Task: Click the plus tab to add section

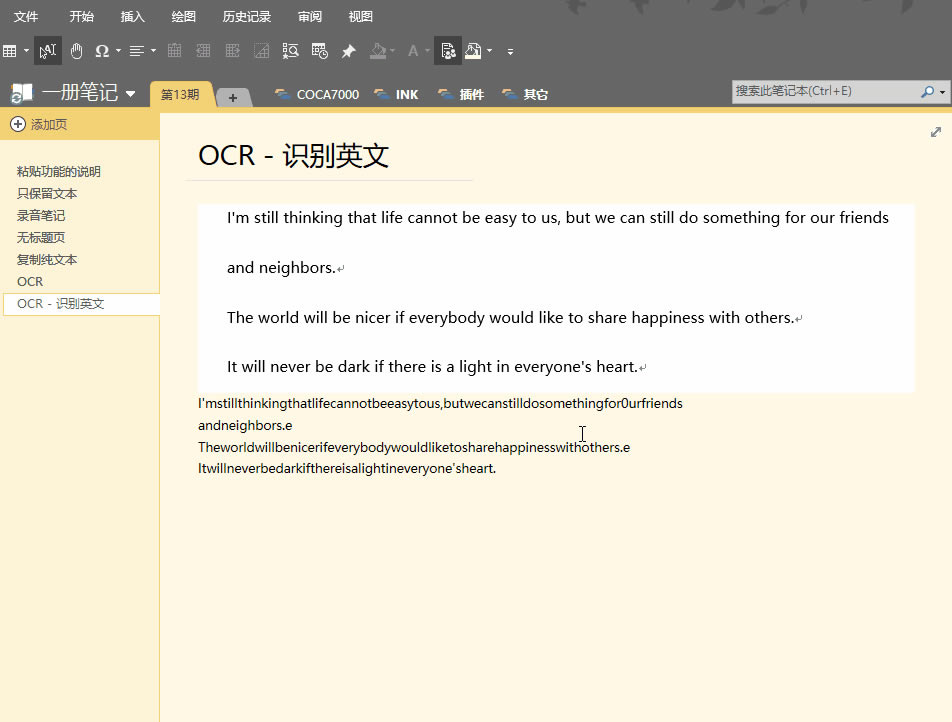Action: pyautogui.click(x=233, y=97)
